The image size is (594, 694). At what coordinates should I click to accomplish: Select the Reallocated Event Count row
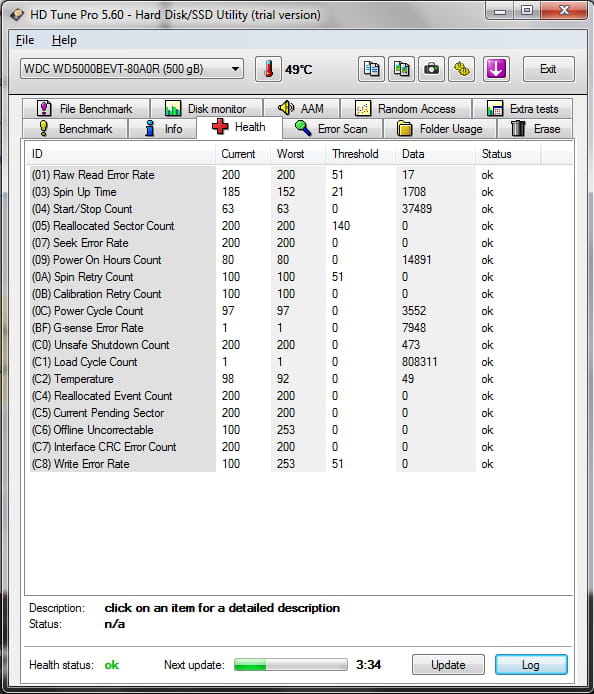[286, 396]
